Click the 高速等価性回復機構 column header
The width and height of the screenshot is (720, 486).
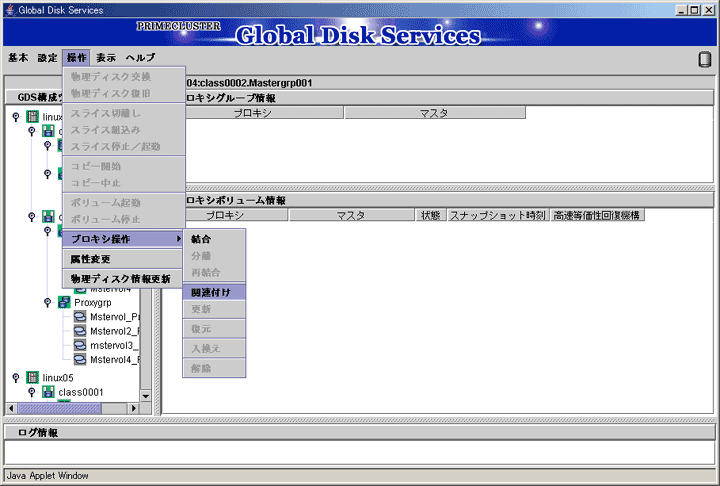597,215
